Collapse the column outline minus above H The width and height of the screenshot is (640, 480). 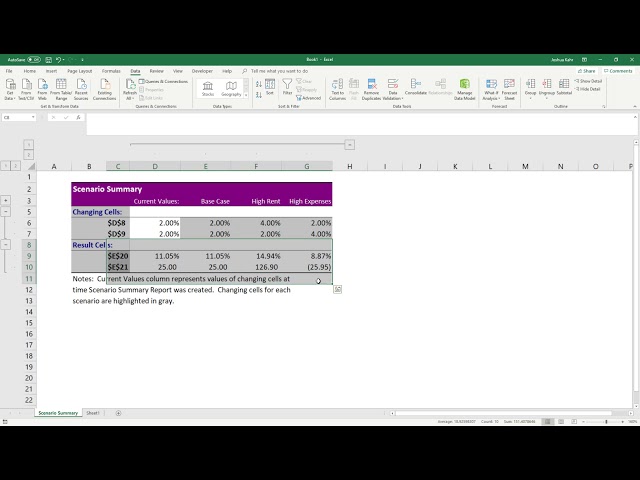click(x=349, y=144)
